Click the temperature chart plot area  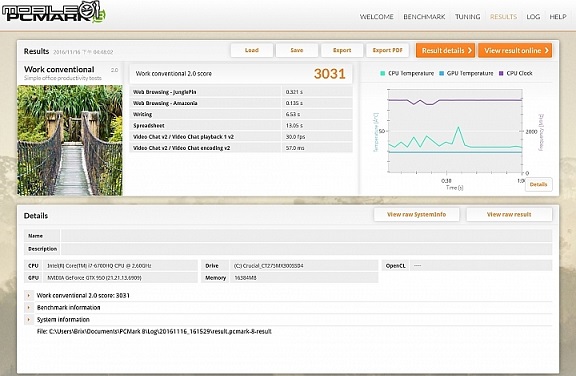[x=455, y=131]
